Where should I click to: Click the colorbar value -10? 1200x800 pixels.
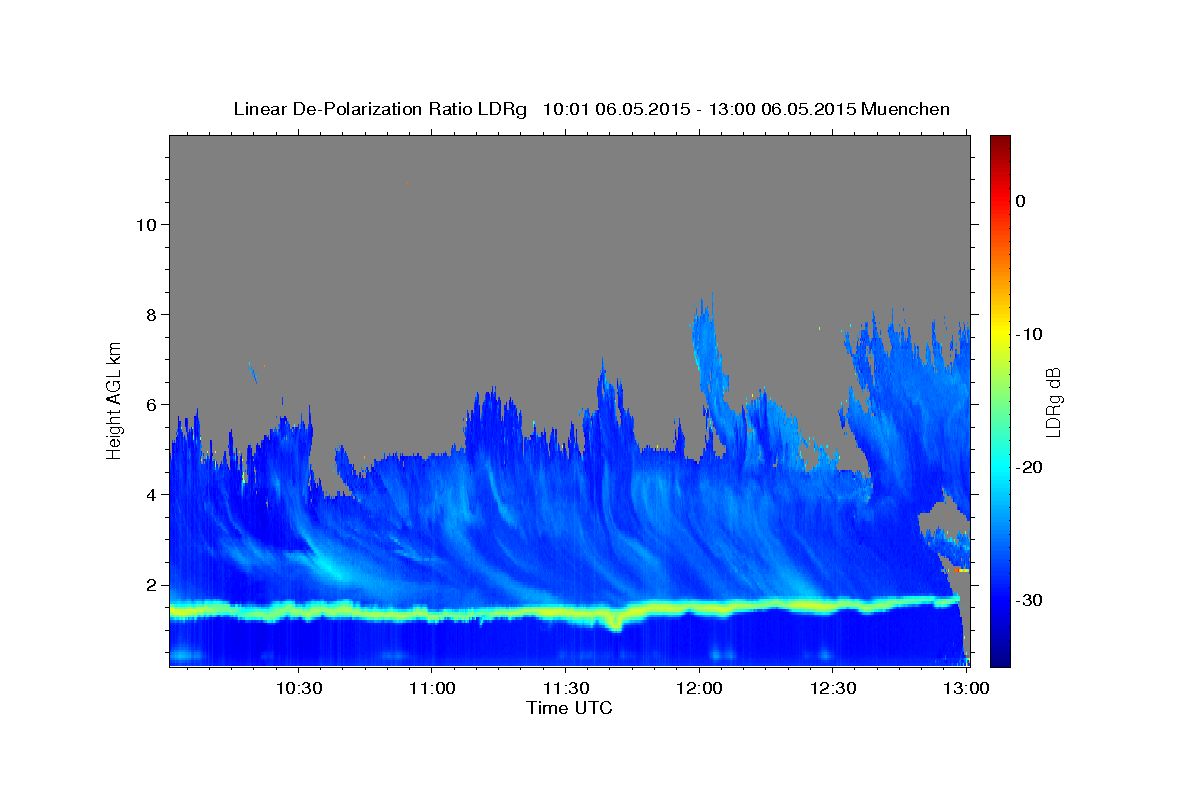1029,334
